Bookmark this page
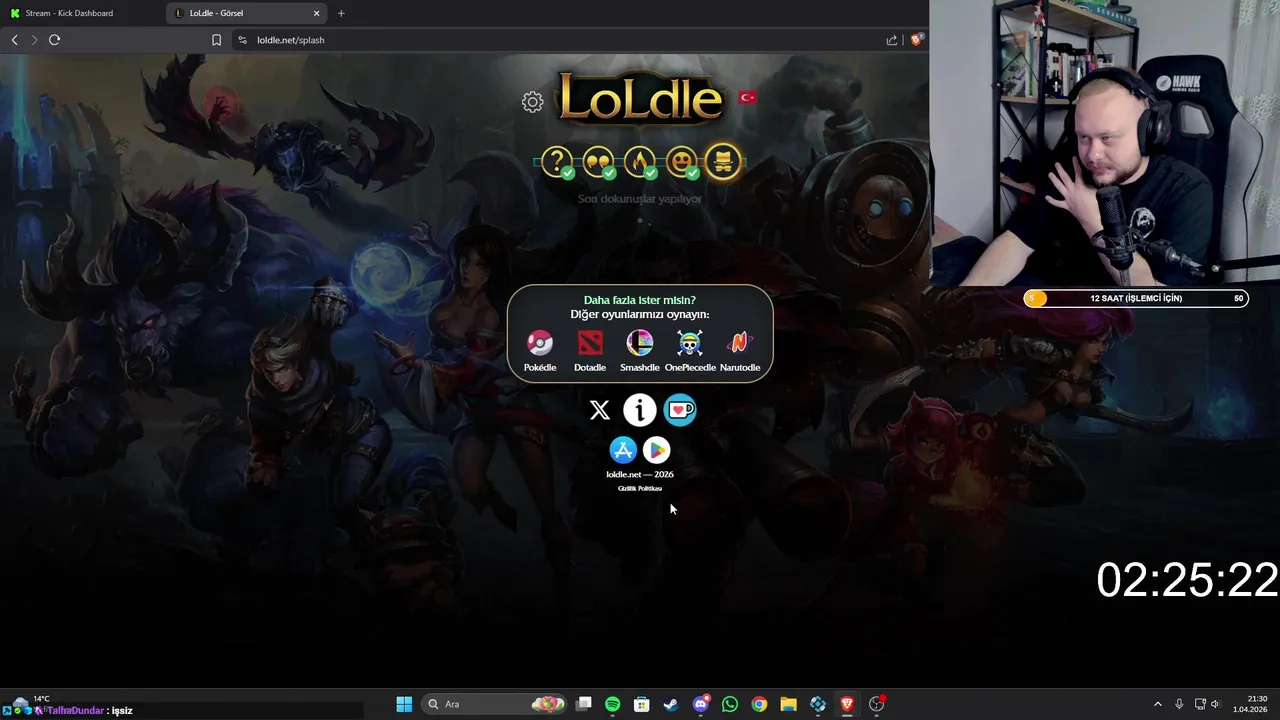1280x720 pixels. (216, 40)
